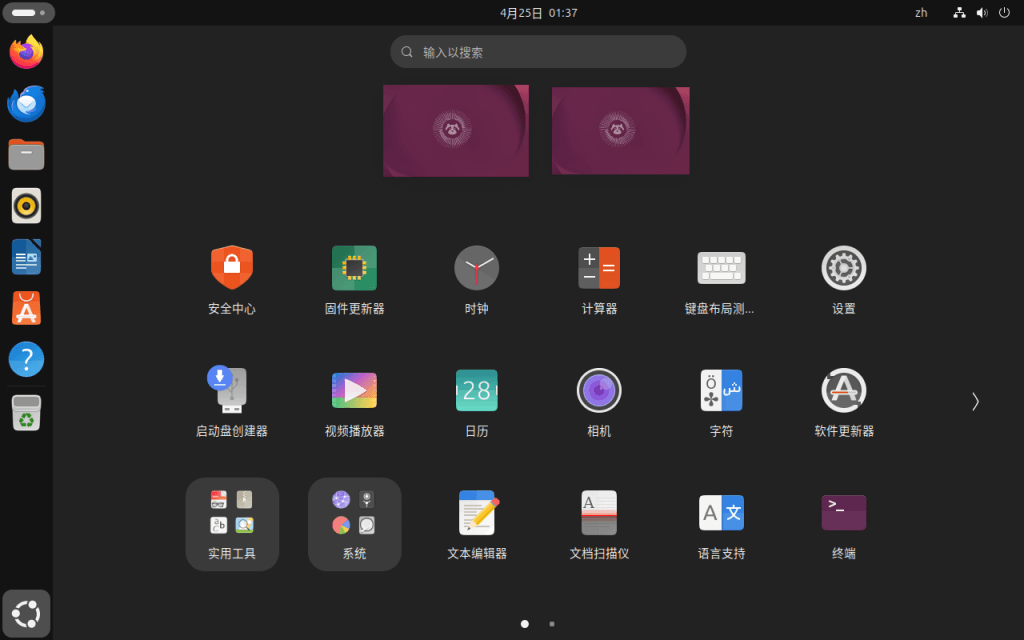Click the 输入以搜索 search field
Viewport: 1024px width, 640px height.
tap(538, 52)
